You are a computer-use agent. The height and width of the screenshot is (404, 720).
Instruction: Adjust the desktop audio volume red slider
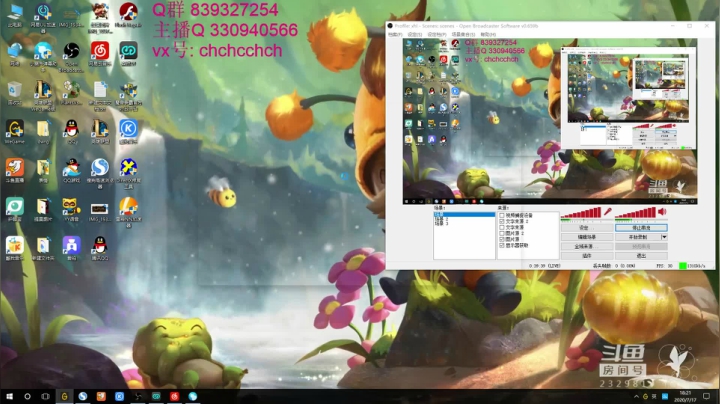coord(636,213)
